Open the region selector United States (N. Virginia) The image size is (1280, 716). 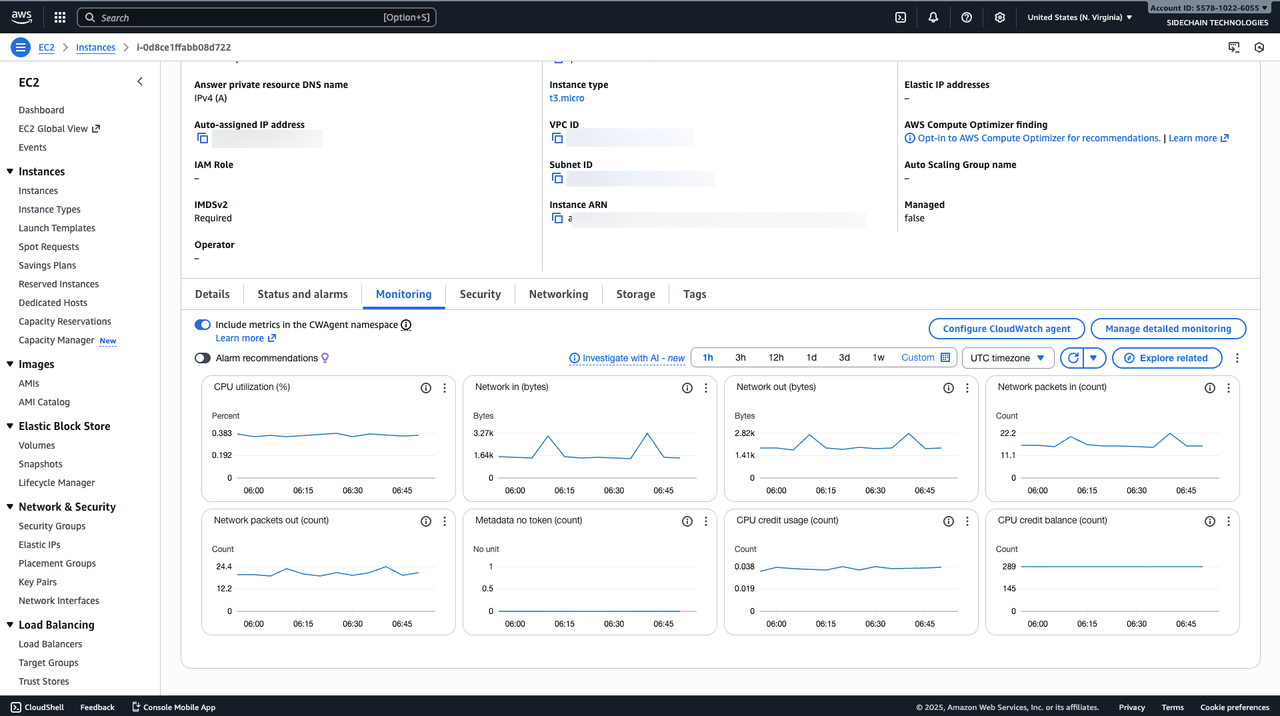tap(1080, 17)
